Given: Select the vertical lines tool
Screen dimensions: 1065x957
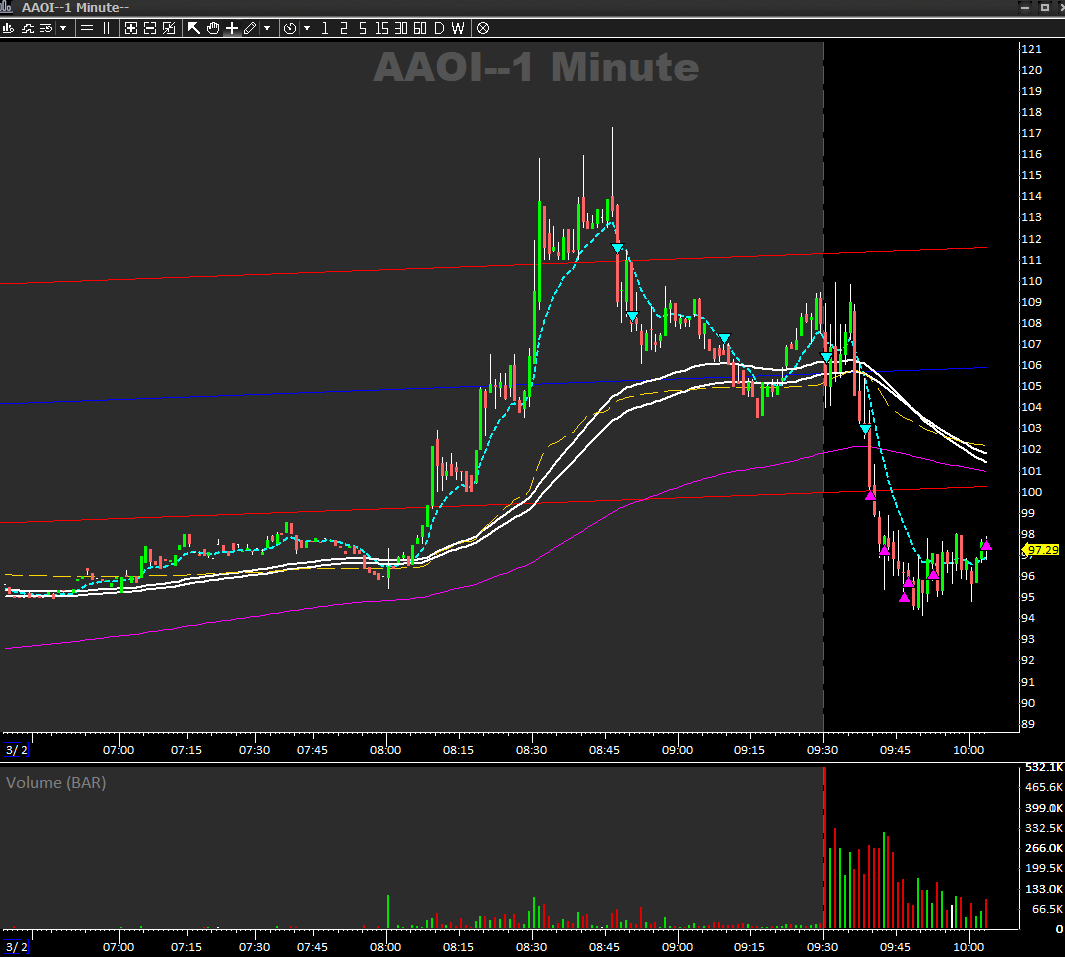Looking at the screenshot, I should [106, 28].
